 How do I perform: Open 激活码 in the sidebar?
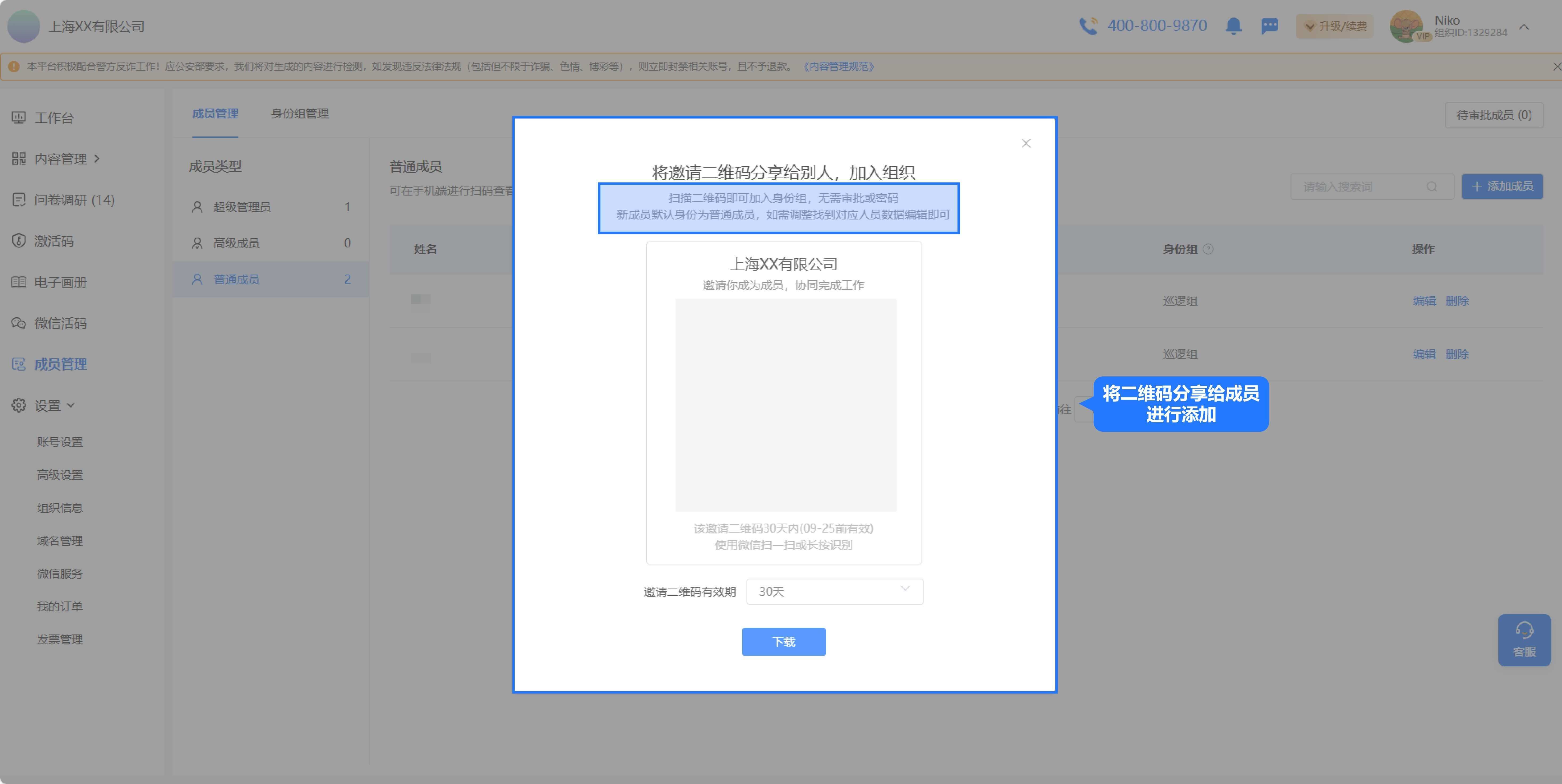click(53, 241)
